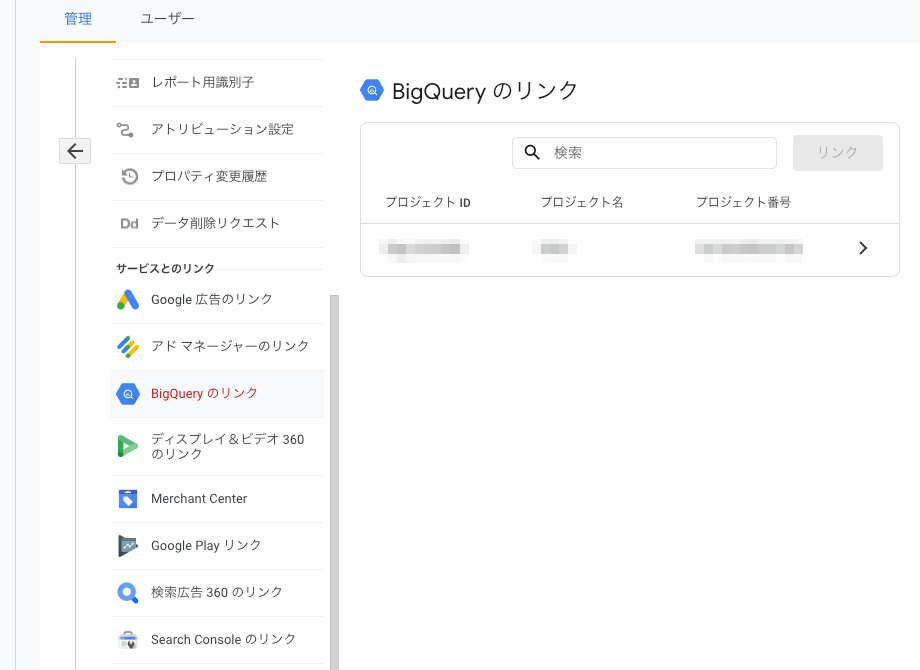The image size is (920, 670).
Task: Click the Merchant Center tag icon
Action: point(128,499)
